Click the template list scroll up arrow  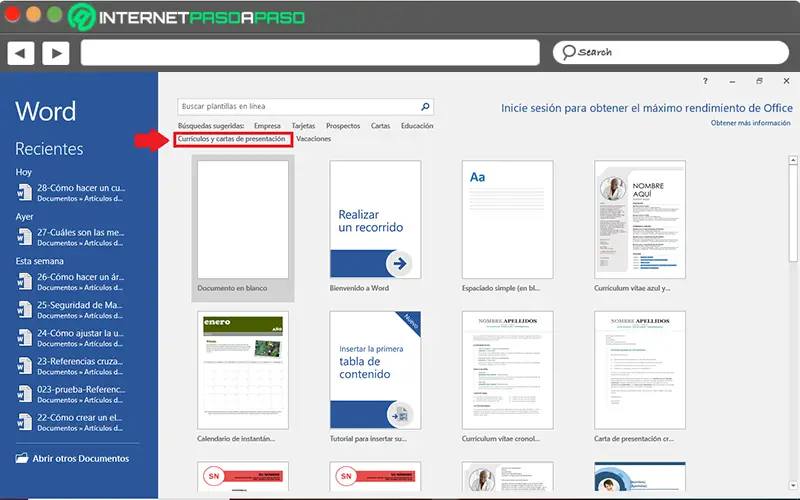pyautogui.click(x=793, y=160)
